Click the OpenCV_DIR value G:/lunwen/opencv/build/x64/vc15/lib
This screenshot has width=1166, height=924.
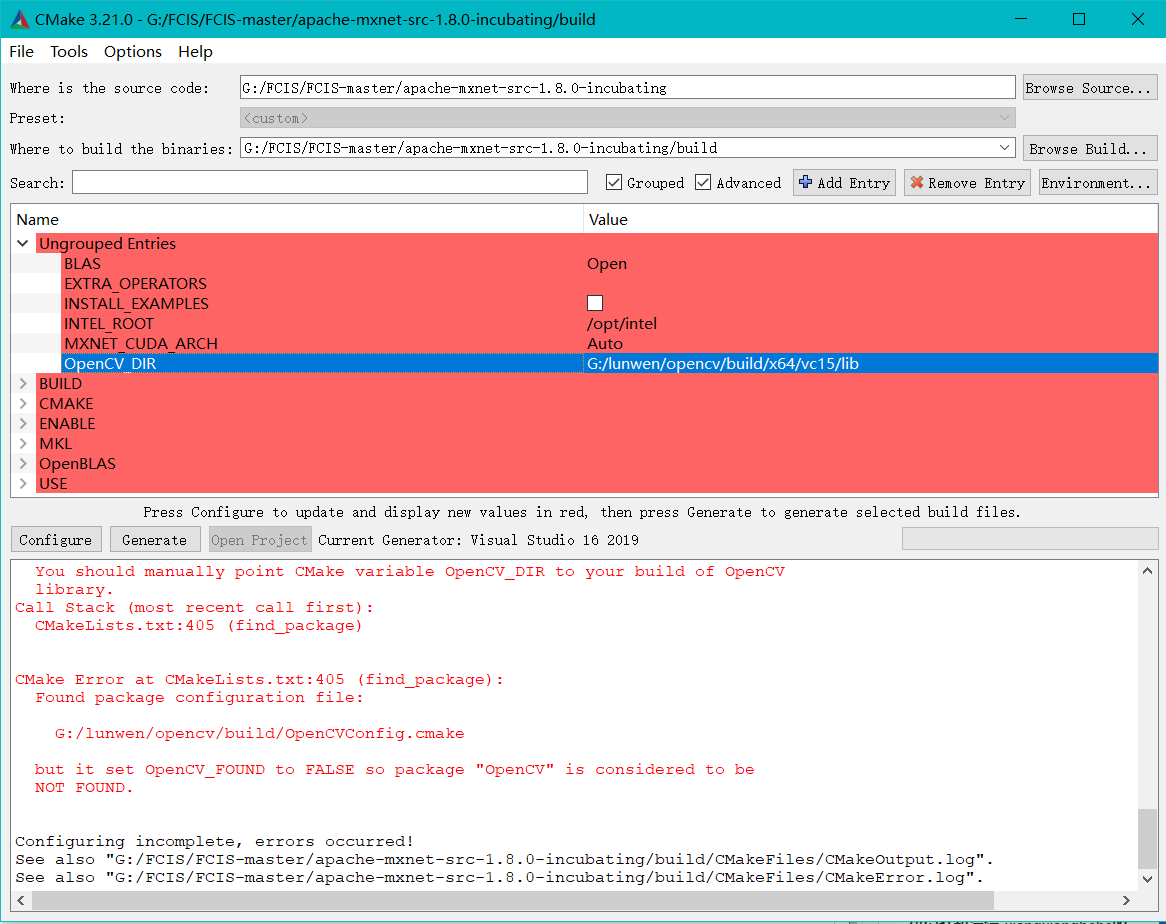click(x=723, y=364)
